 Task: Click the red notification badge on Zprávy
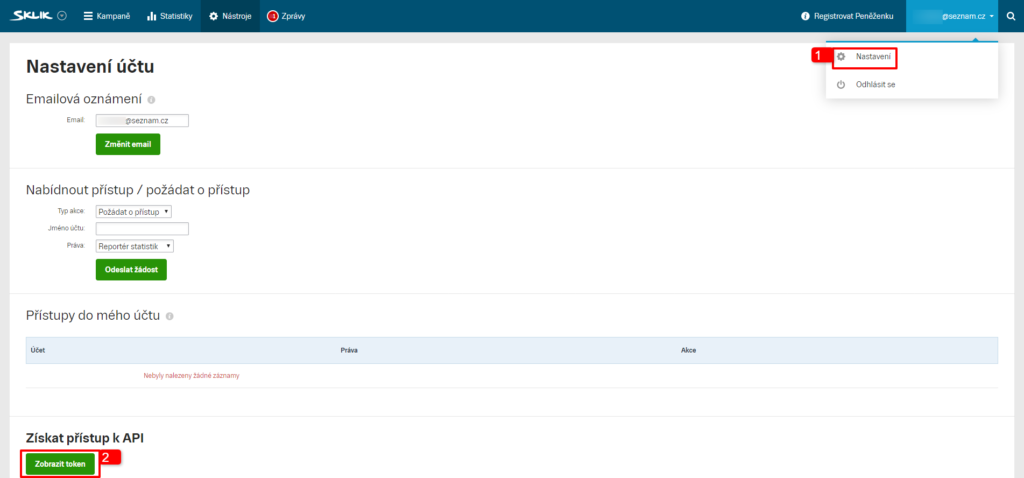tap(273, 16)
